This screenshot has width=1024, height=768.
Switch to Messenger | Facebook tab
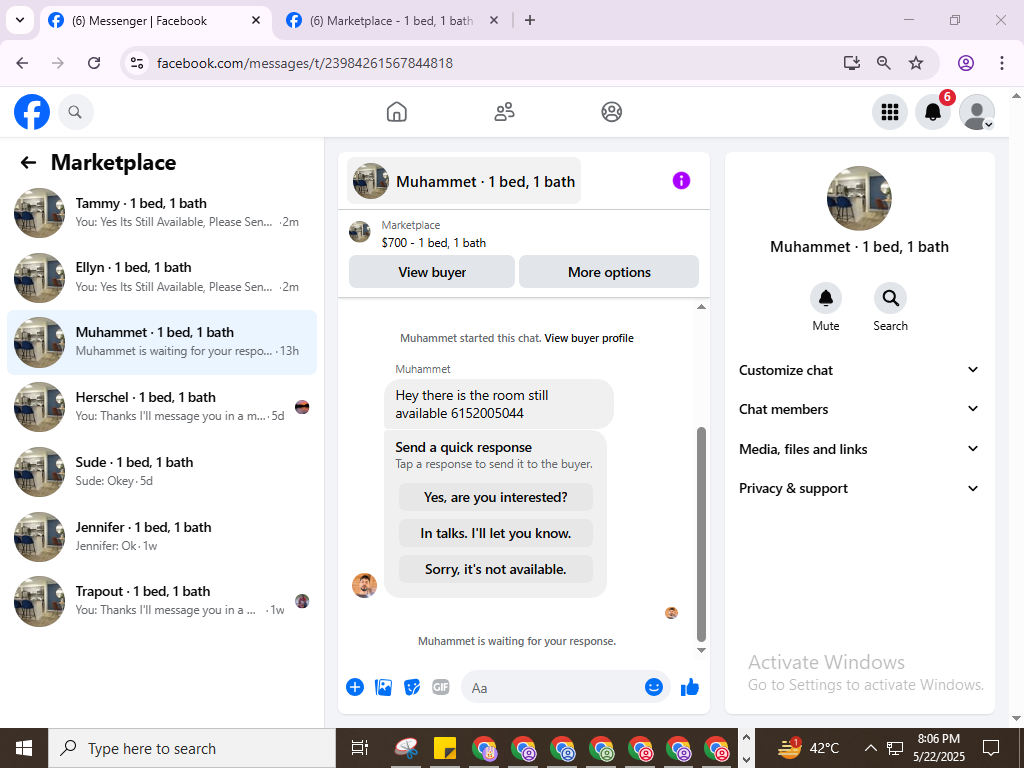(155, 21)
